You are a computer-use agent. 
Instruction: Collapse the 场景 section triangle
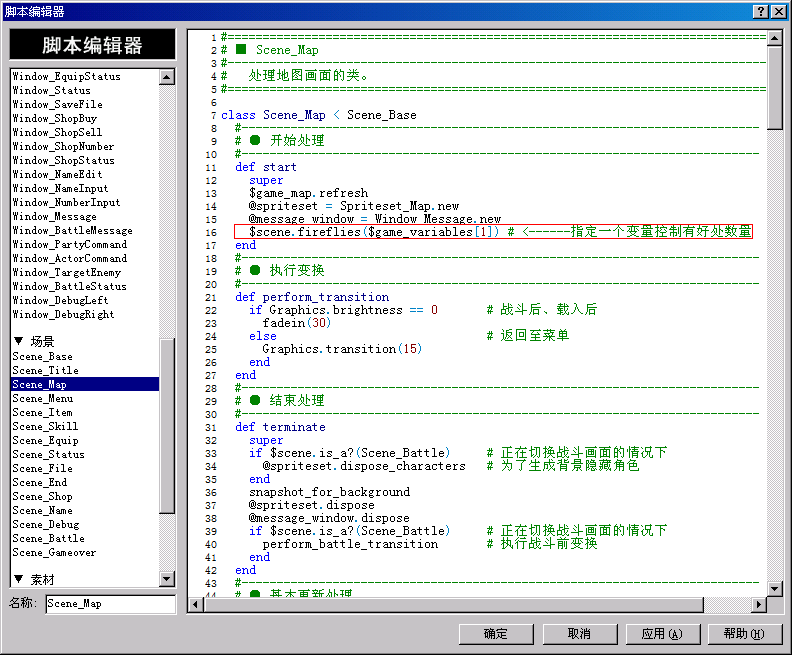point(19,341)
